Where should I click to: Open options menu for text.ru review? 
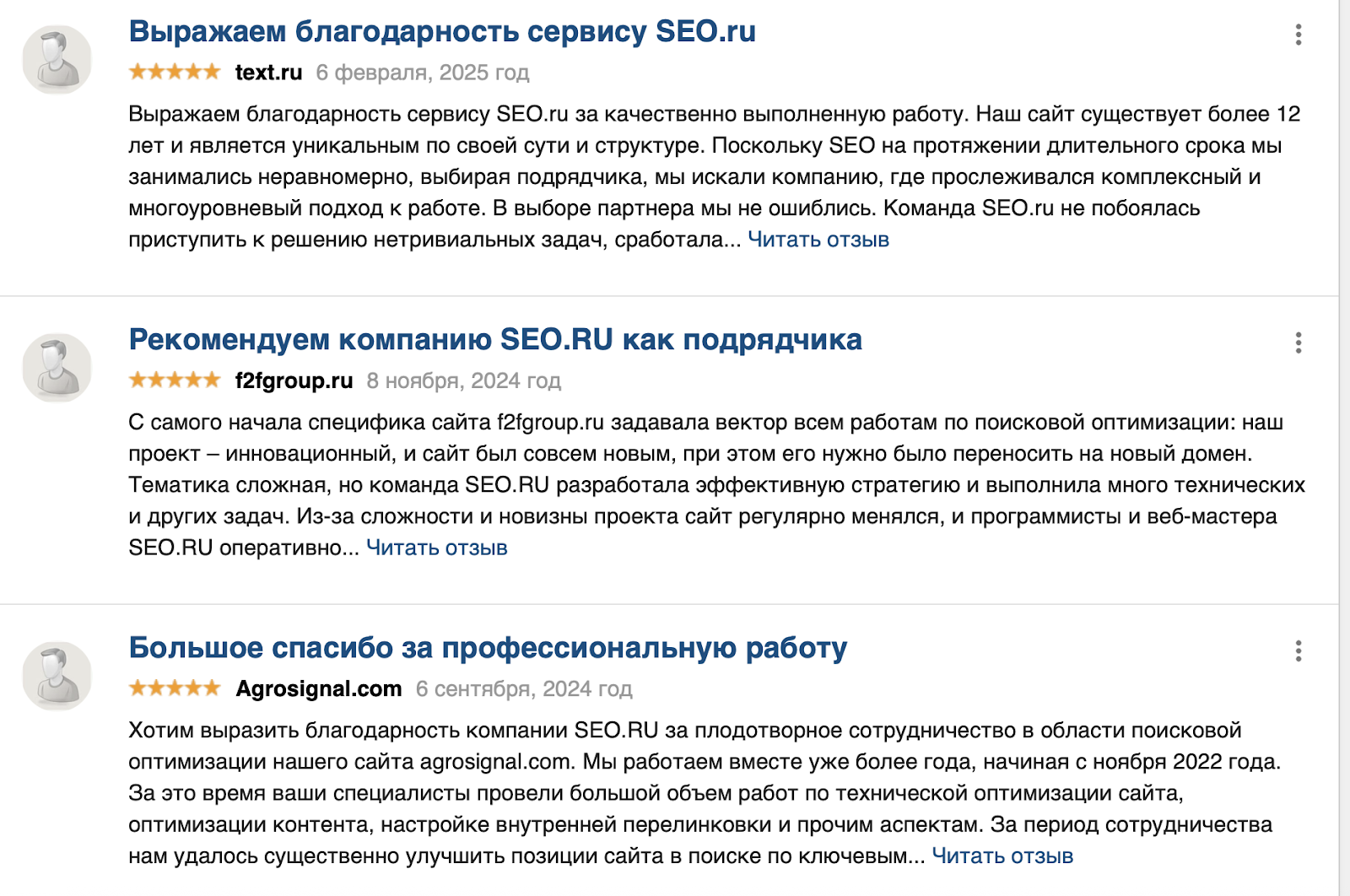click(1298, 35)
